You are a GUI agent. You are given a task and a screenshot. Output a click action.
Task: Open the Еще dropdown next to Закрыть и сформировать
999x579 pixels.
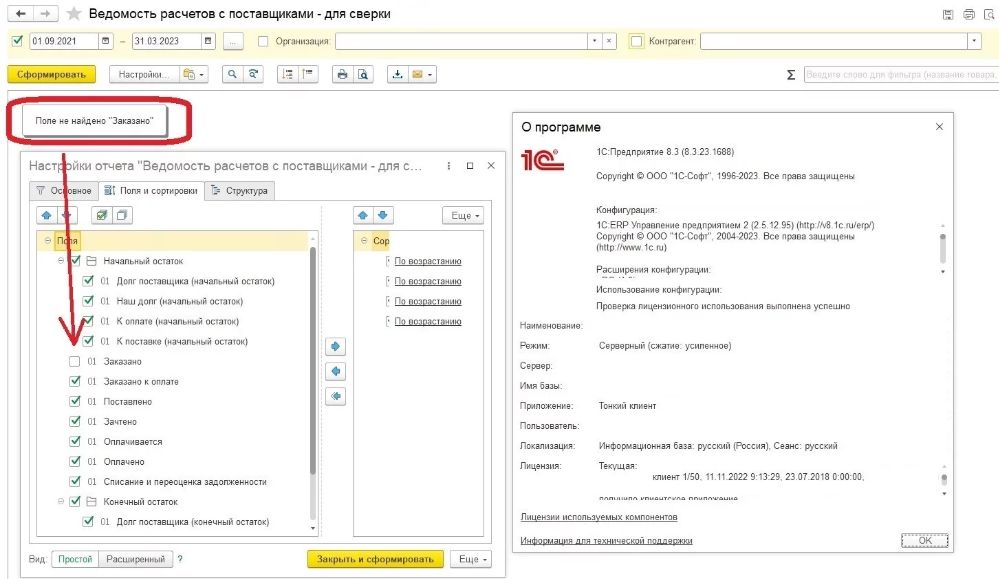coord(471,559)
